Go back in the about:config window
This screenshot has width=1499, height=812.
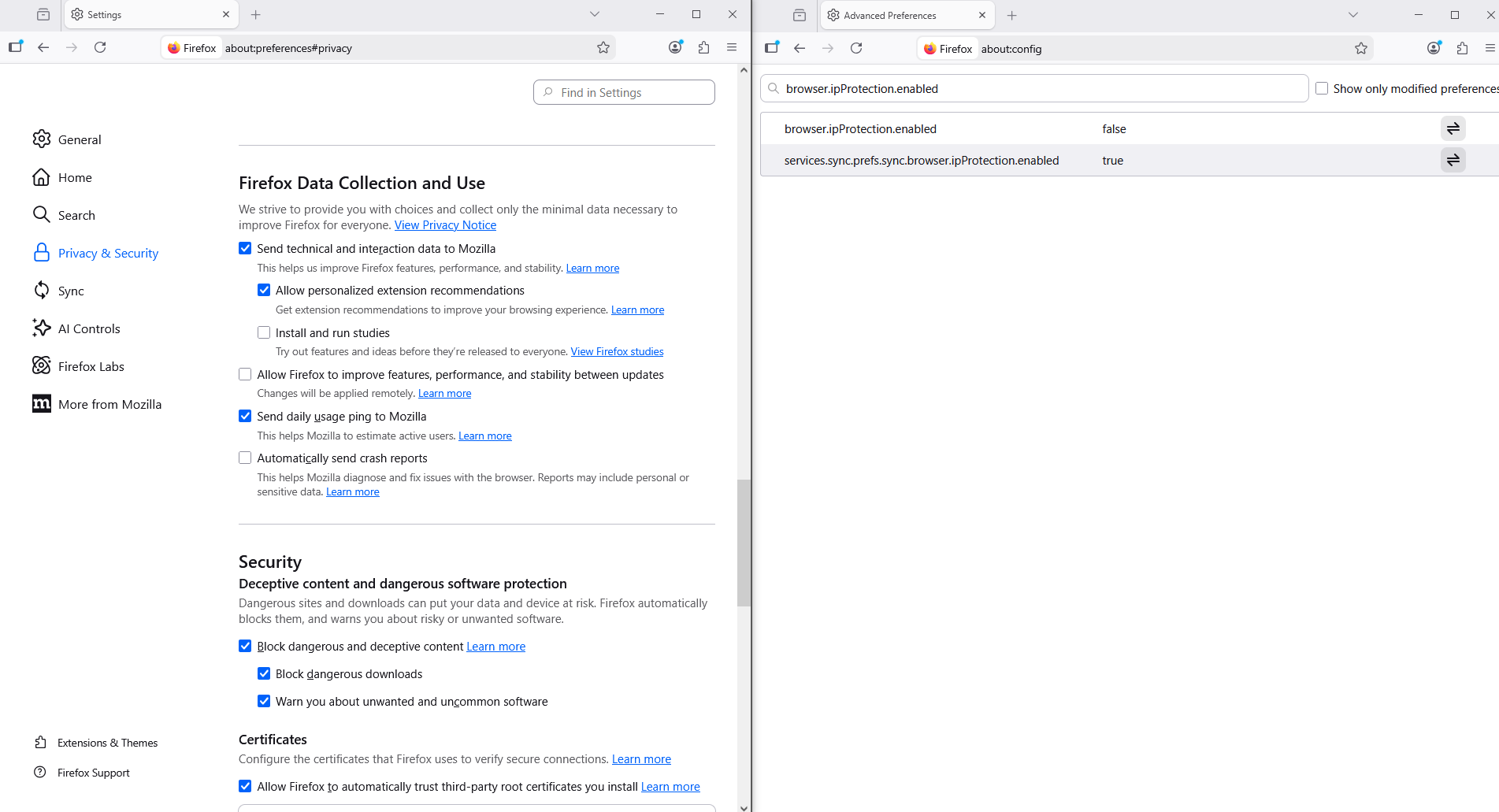(800, 49)
